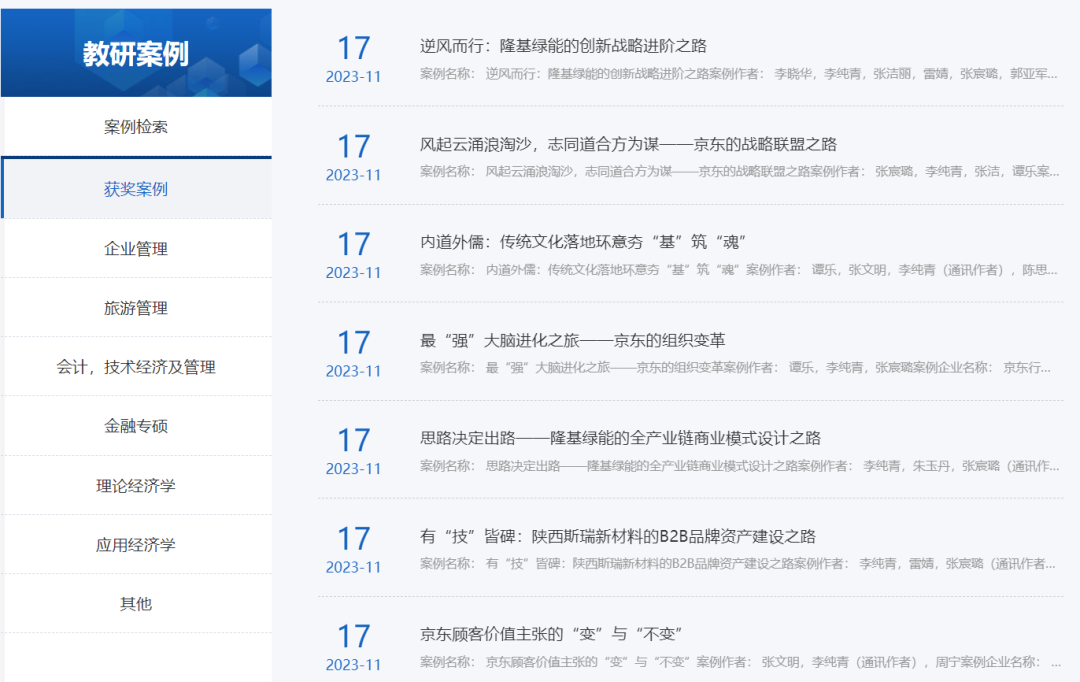Select 获奖案例 in the sidebar
The height and width of the screenshot is (682, 1080).
click(136, 189)
